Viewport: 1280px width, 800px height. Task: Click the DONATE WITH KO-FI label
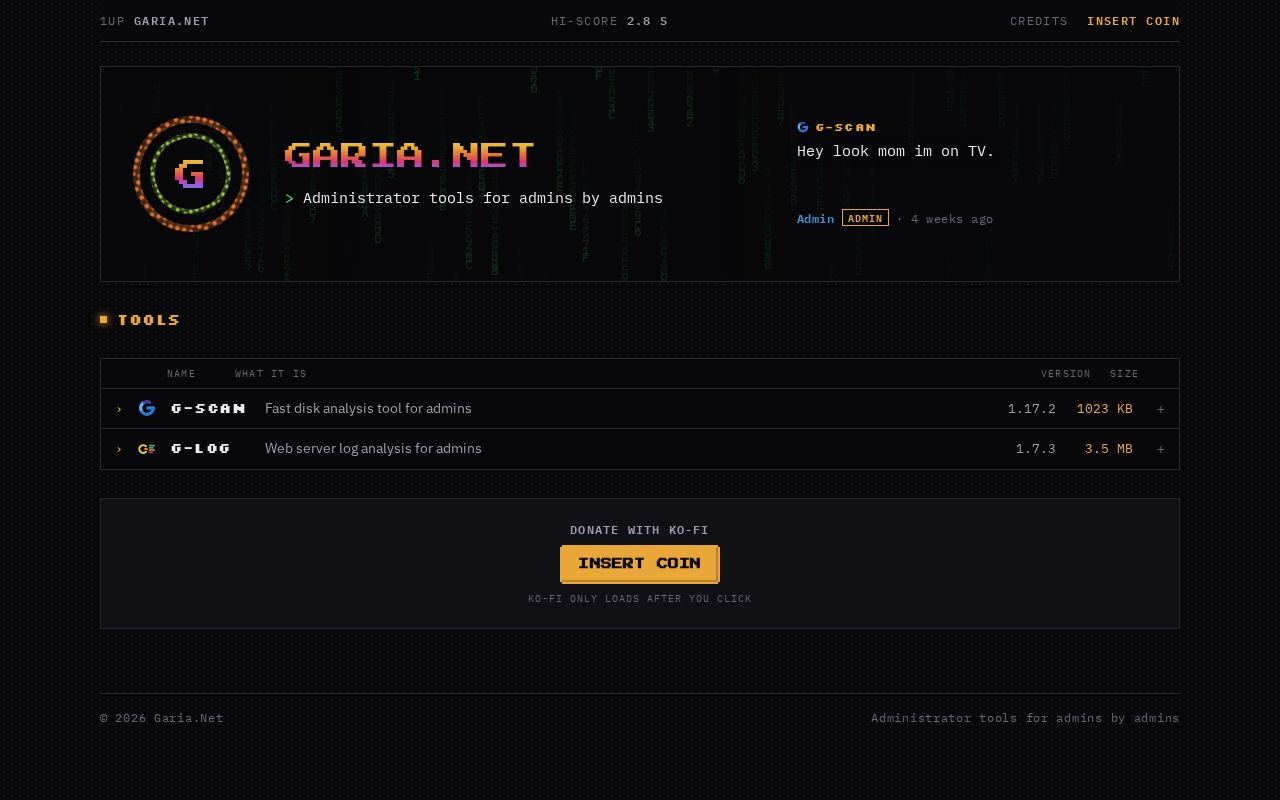click(x=640, y=530)
